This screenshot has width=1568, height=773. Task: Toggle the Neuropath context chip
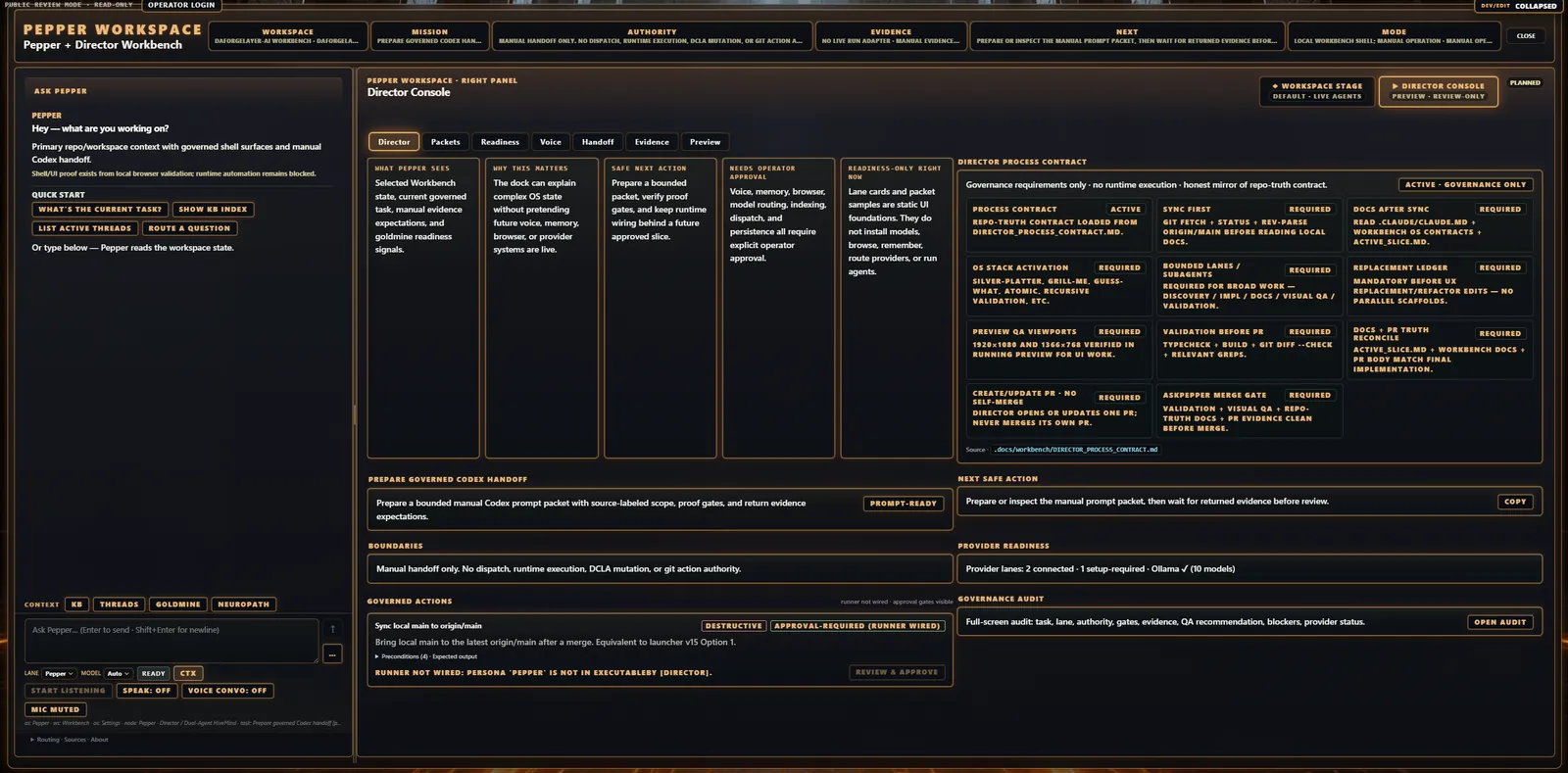(243, 604)
